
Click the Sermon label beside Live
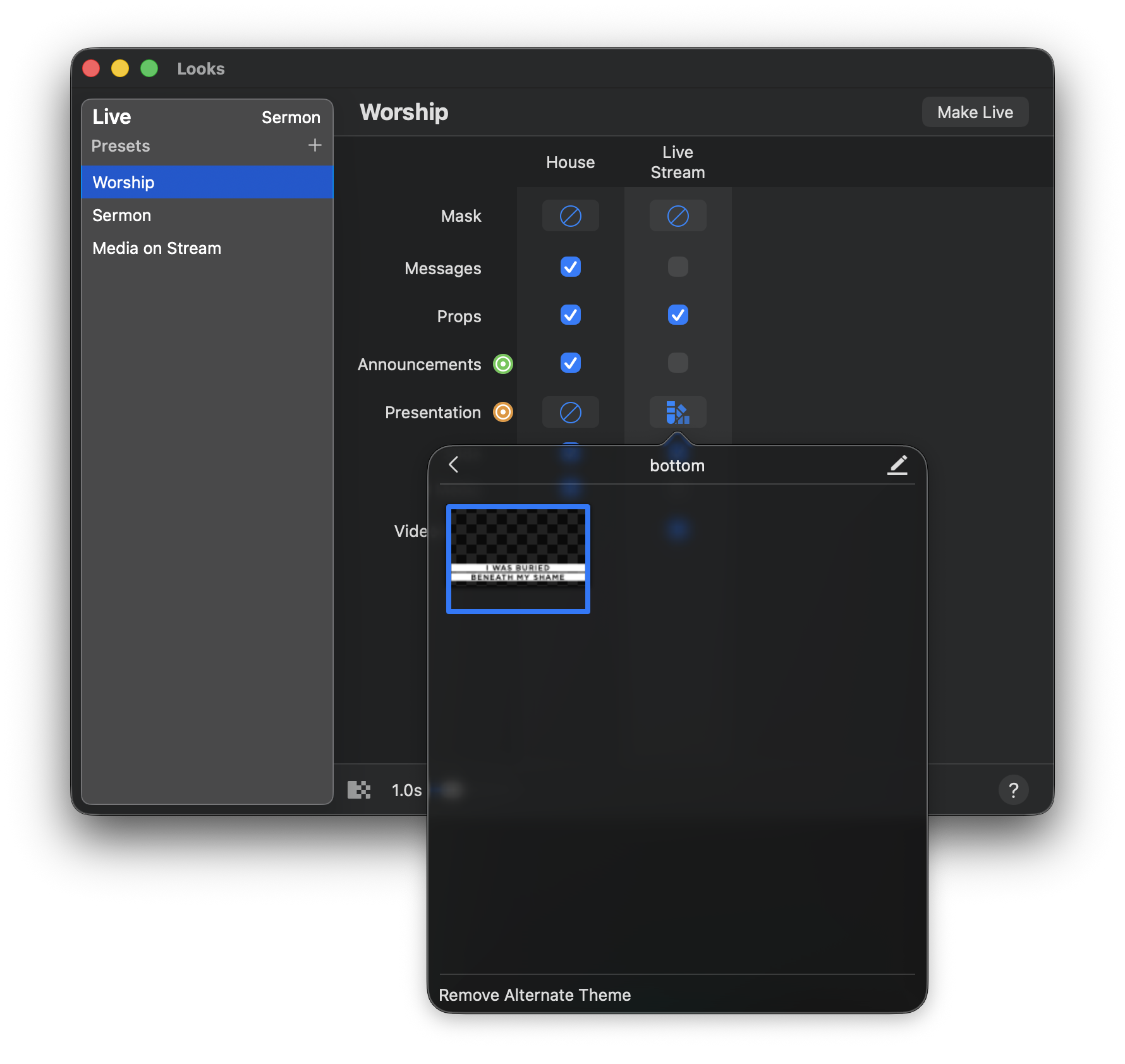pos(291,118)
